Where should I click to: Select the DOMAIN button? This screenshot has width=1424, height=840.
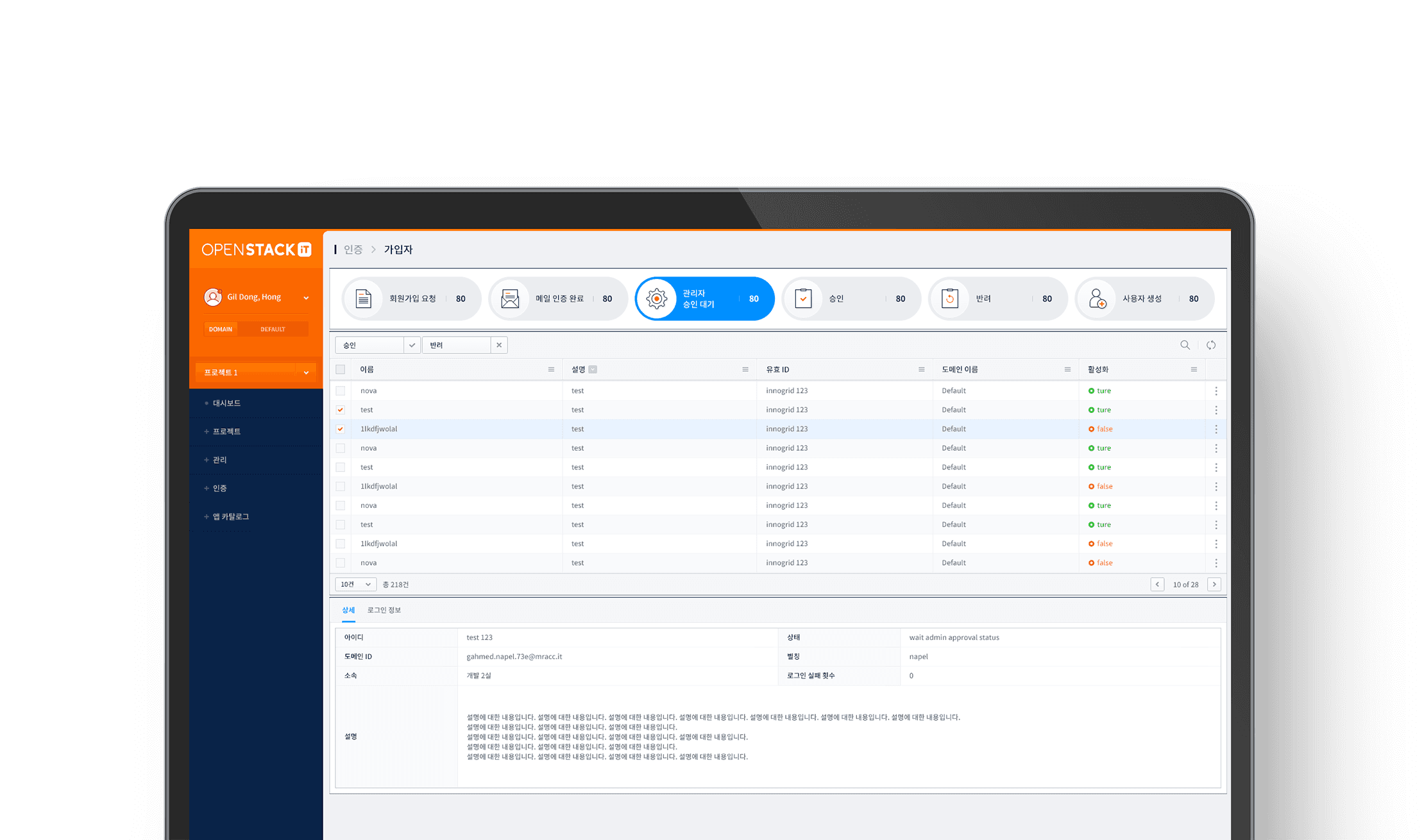tap(221, 329)
